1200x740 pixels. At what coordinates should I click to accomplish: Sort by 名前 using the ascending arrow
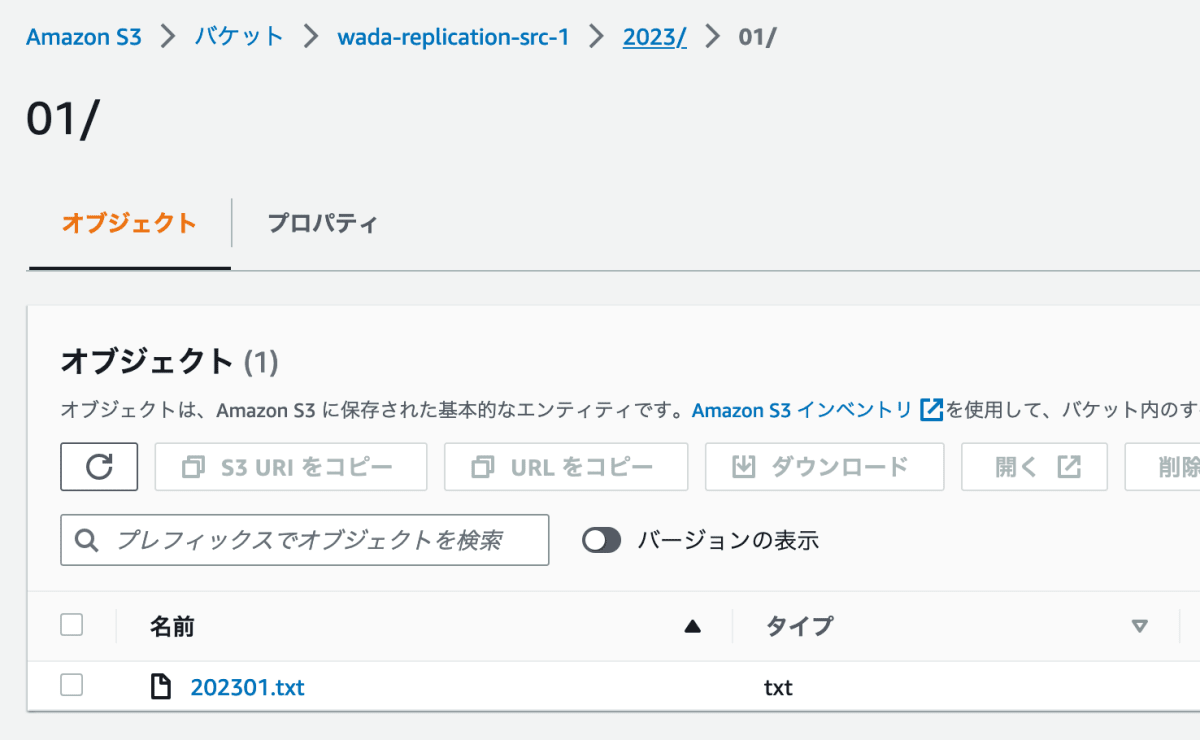[x=692, y=627]
